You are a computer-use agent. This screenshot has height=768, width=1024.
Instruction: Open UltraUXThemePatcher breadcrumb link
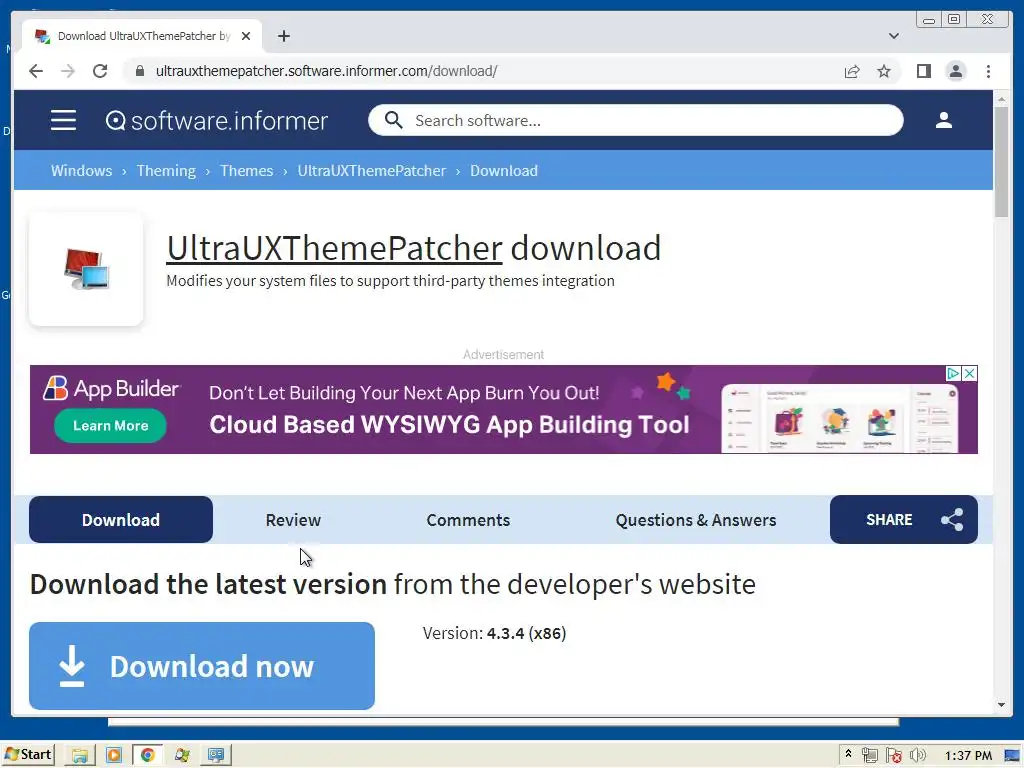tap(372, 170)
